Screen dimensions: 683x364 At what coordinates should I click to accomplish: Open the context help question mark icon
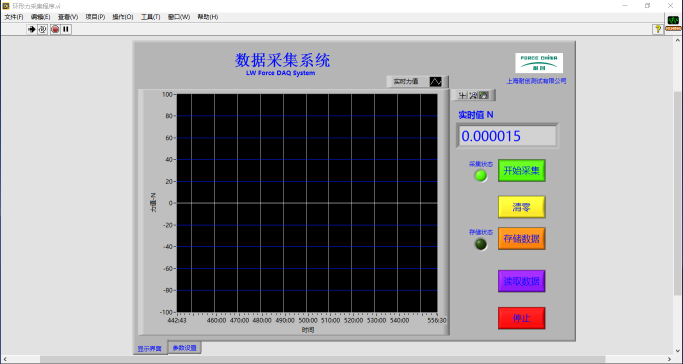658,29
